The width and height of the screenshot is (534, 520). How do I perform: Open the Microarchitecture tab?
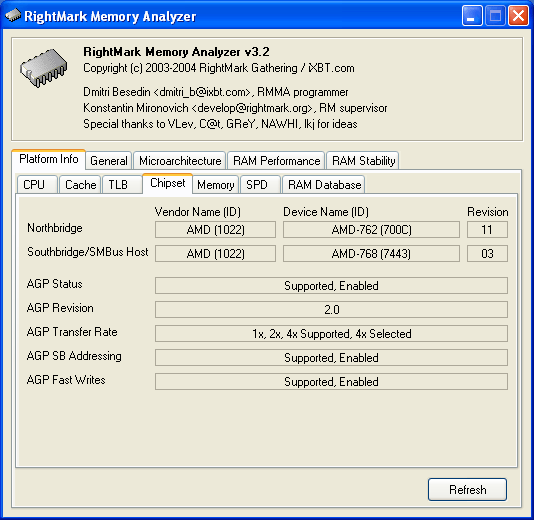(x=180, y=160)
